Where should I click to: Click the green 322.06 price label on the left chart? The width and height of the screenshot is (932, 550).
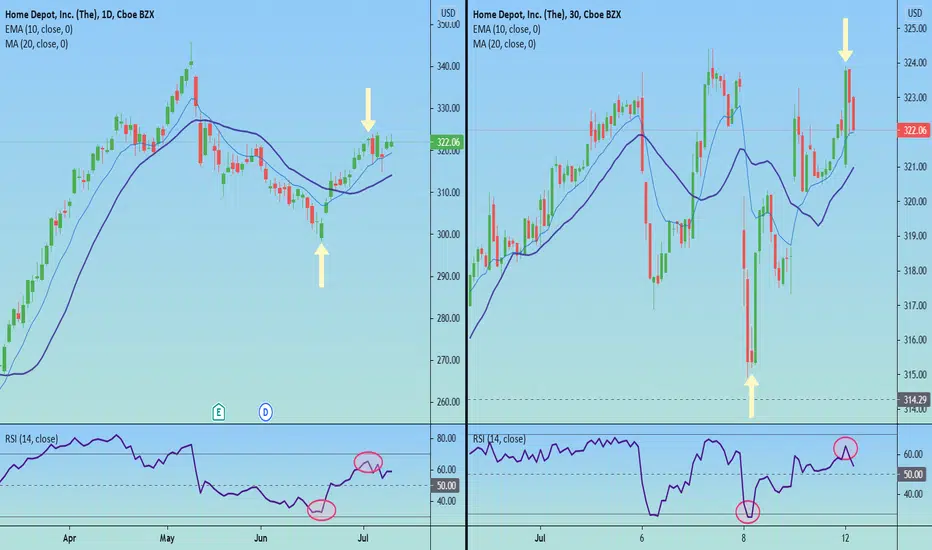448,142
